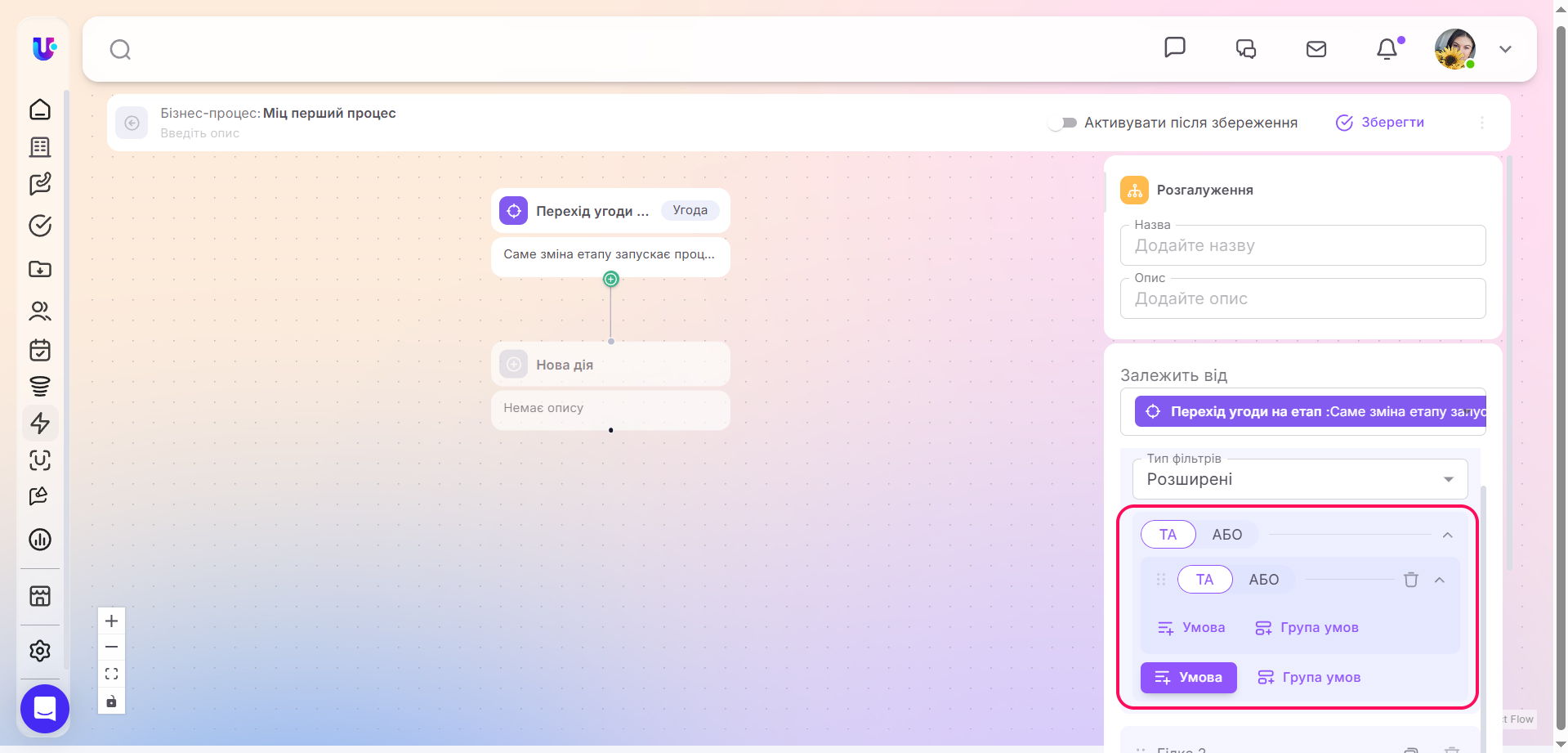This screenshot has width=1568, height=753.
Task: Click the Зберегти button
Action: (1380, 123)
